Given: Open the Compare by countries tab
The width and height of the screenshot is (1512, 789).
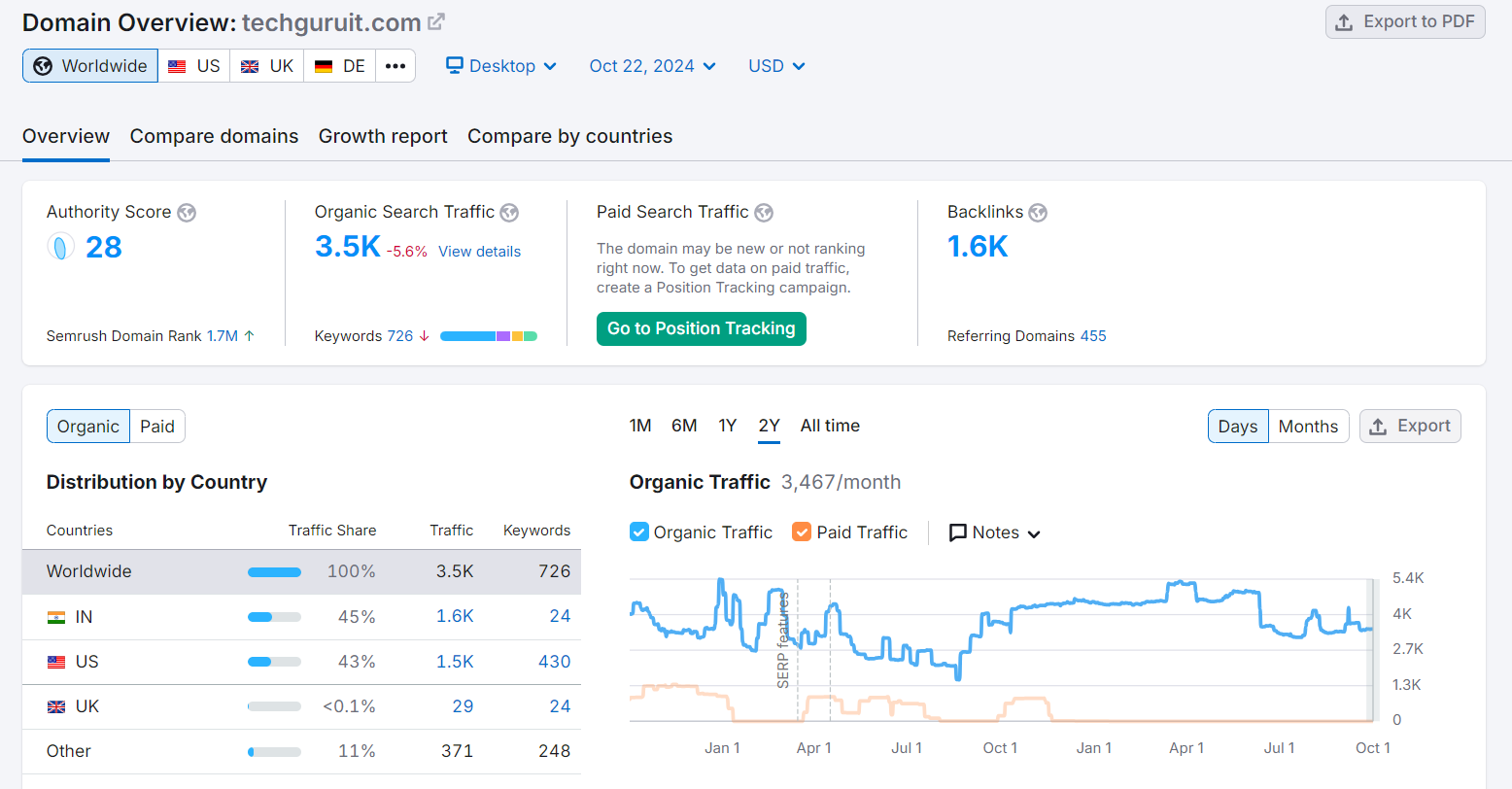Looking at the screenshot, I should (x=569, y=136).
